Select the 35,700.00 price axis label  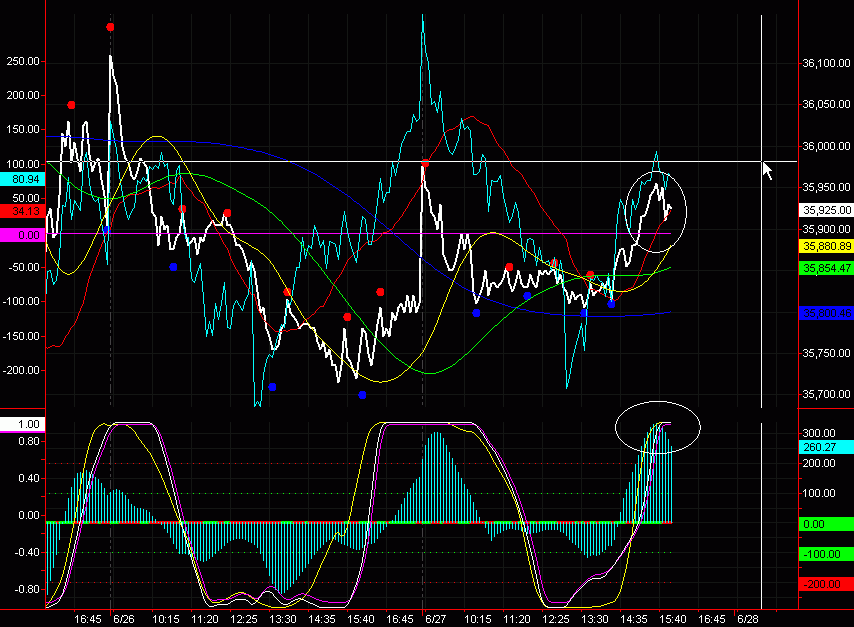[826, 394]
